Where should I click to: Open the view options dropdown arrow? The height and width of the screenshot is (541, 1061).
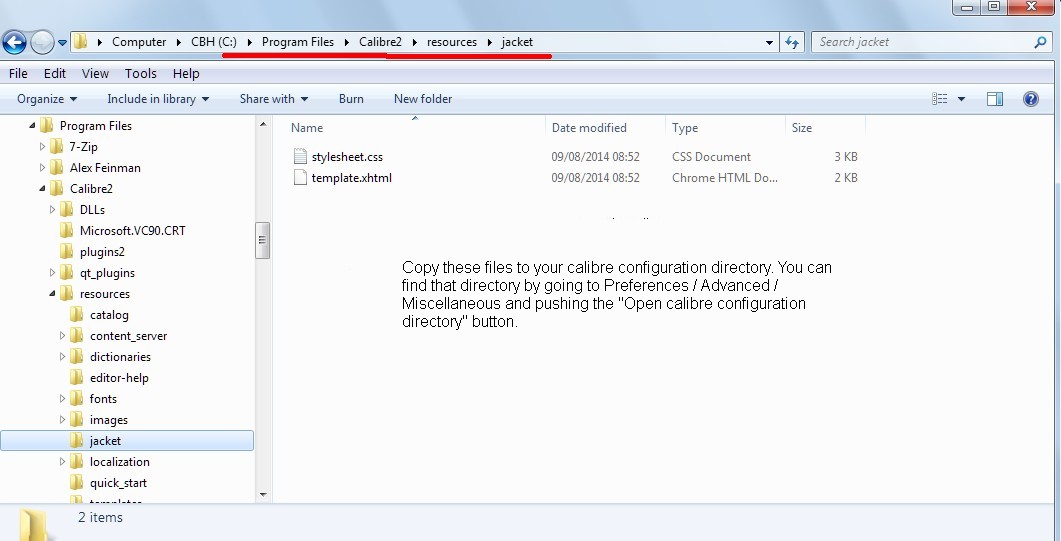pyautogui.click(x=961, y=99)
